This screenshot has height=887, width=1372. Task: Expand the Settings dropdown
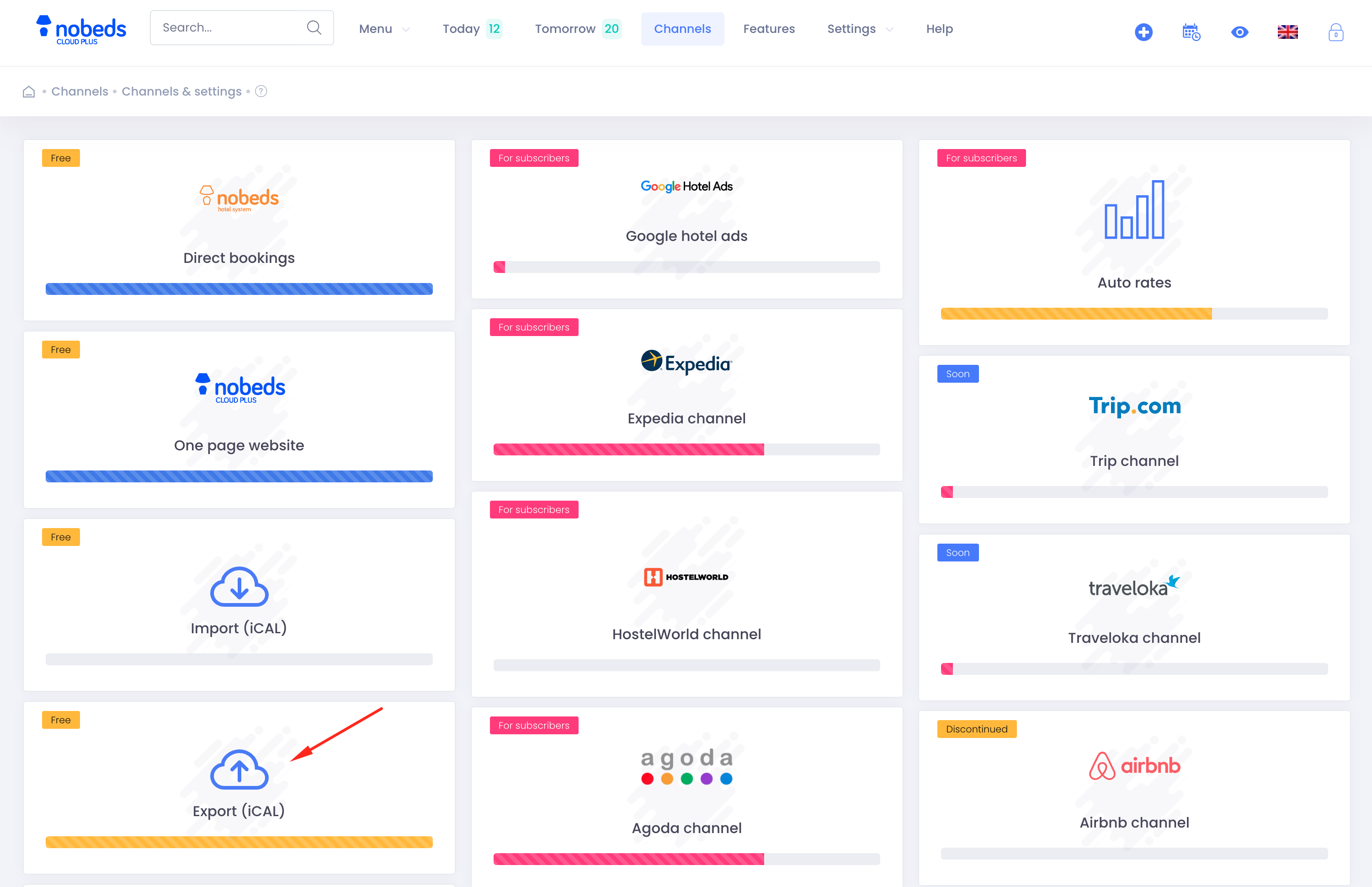pos(860,29)
